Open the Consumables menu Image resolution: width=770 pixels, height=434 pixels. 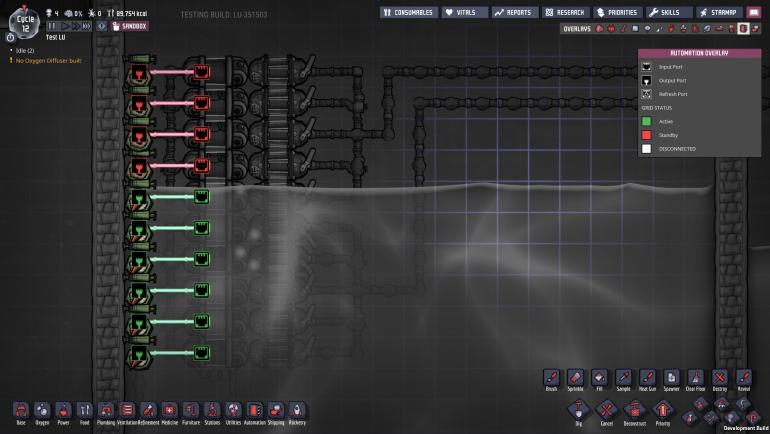(409, 12)
